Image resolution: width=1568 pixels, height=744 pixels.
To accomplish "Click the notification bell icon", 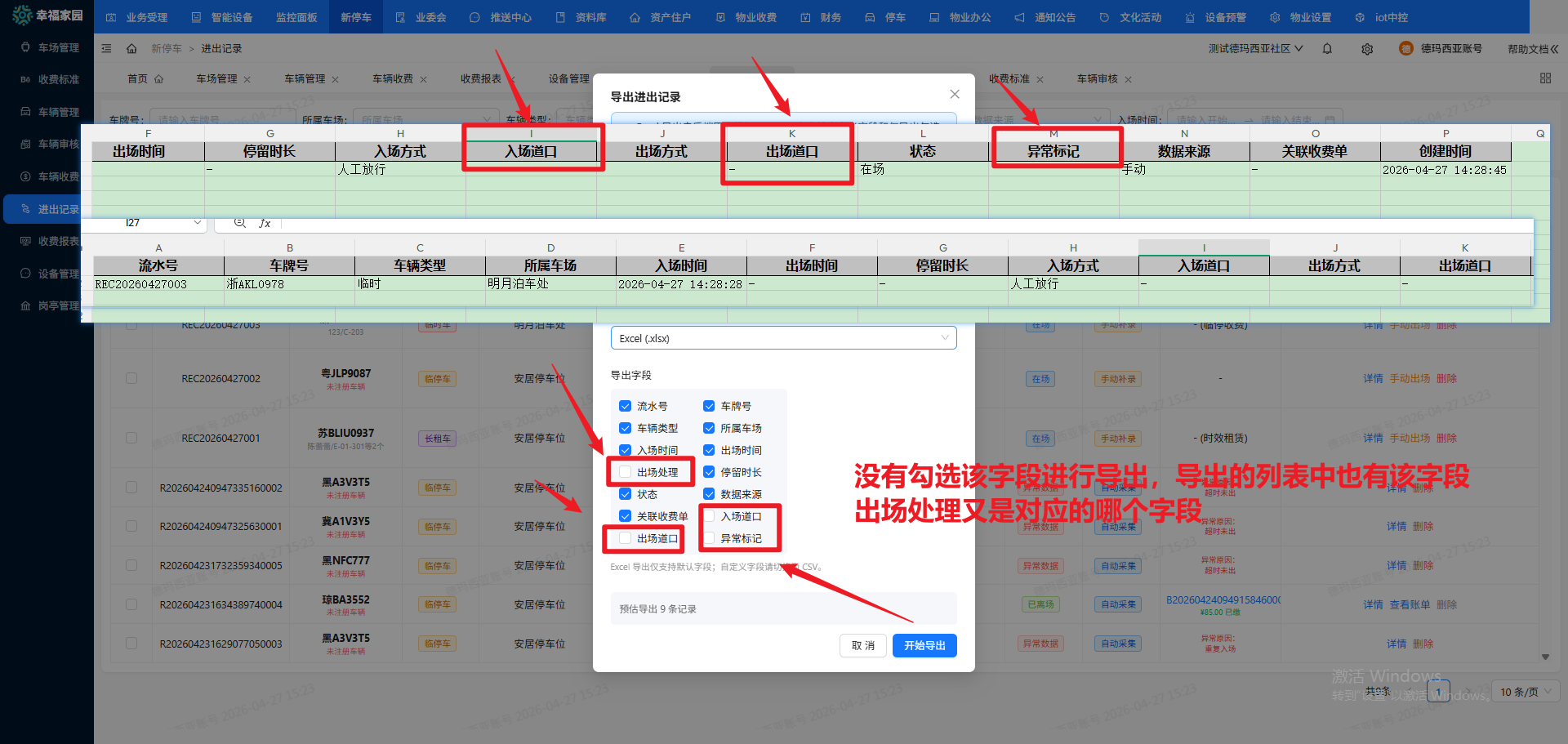I will 1327,49.
